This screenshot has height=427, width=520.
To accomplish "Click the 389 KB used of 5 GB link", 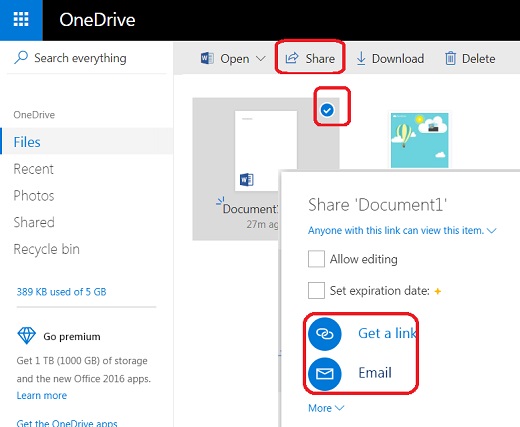I will 61,292.
